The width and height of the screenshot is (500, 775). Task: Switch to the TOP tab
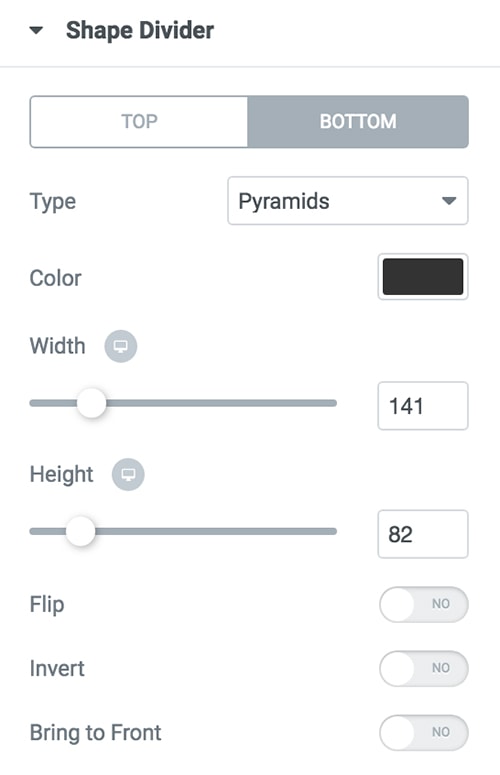coord(139,122)
